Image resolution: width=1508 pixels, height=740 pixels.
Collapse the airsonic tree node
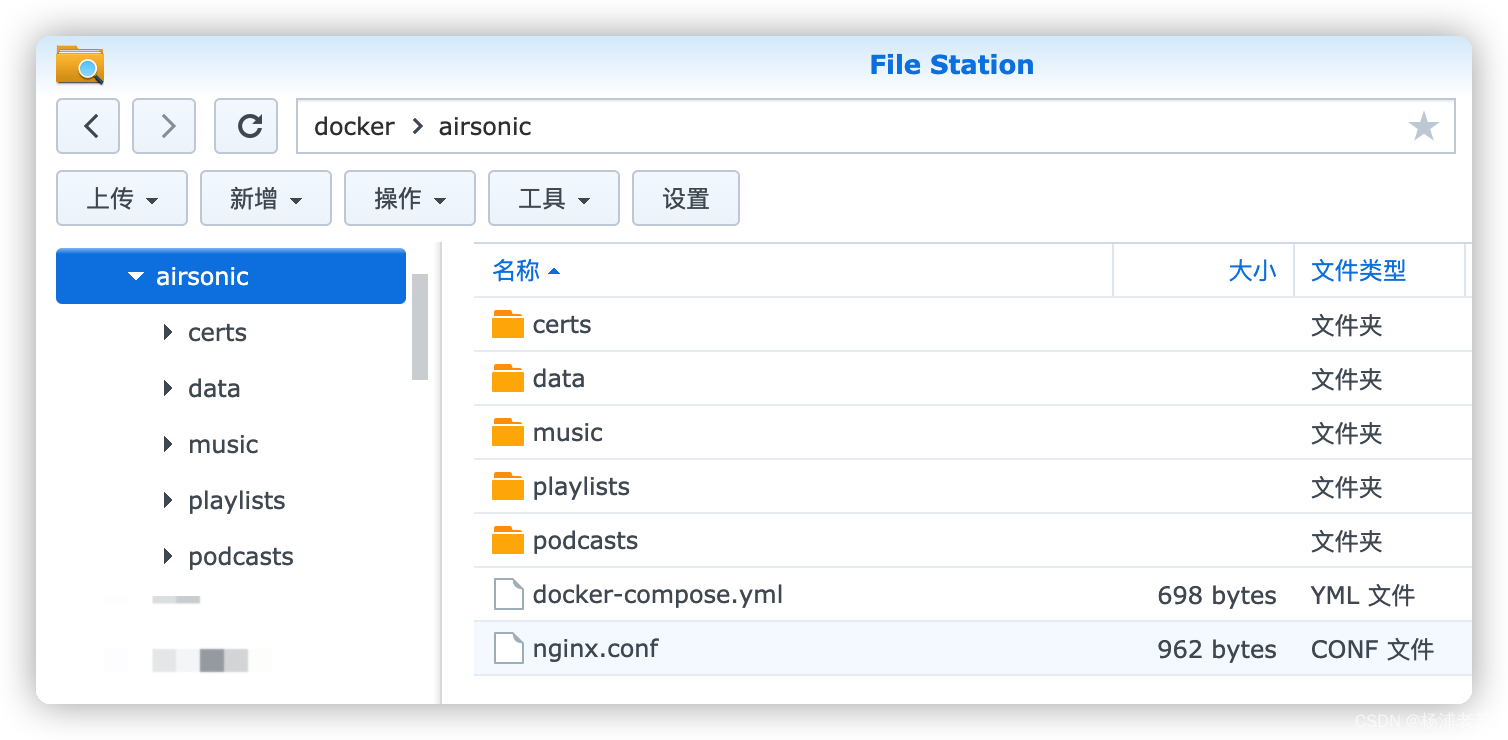[136, 277]
